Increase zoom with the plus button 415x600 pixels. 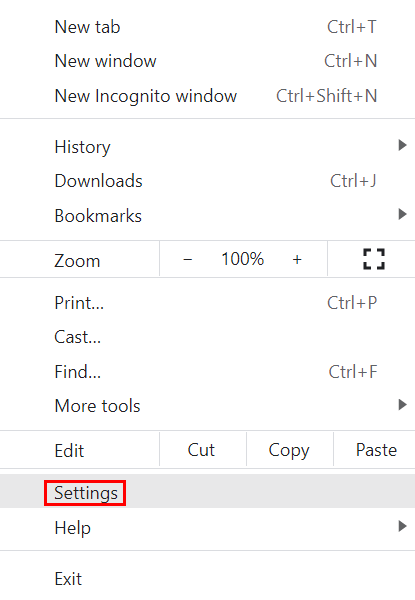297,259
